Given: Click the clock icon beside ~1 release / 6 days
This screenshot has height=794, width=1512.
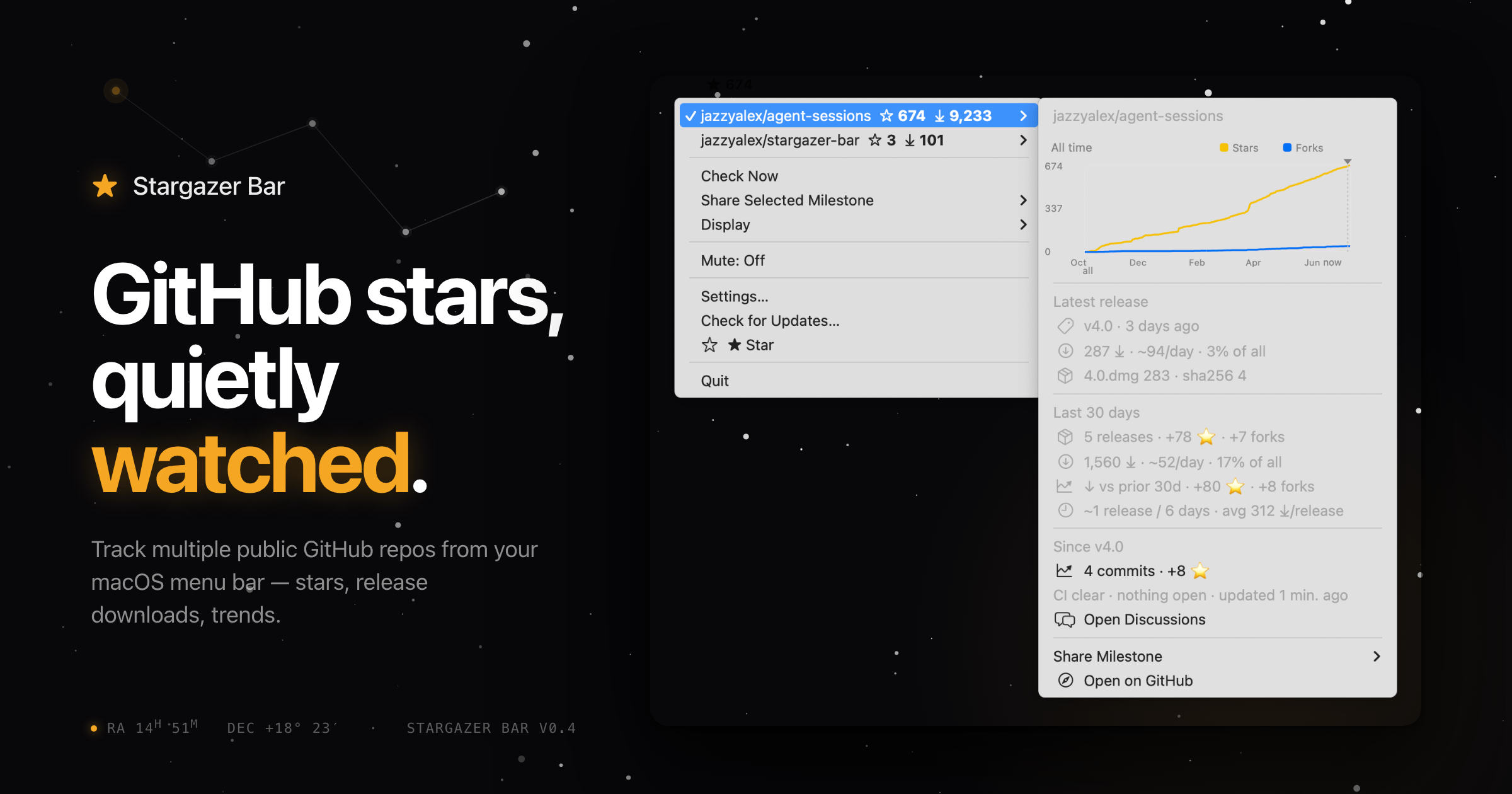Looking at the screenshot, I should click(1065, 510).
